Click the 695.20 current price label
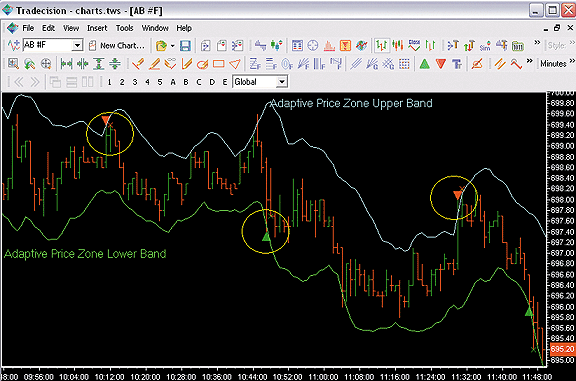 click(562, 349)
